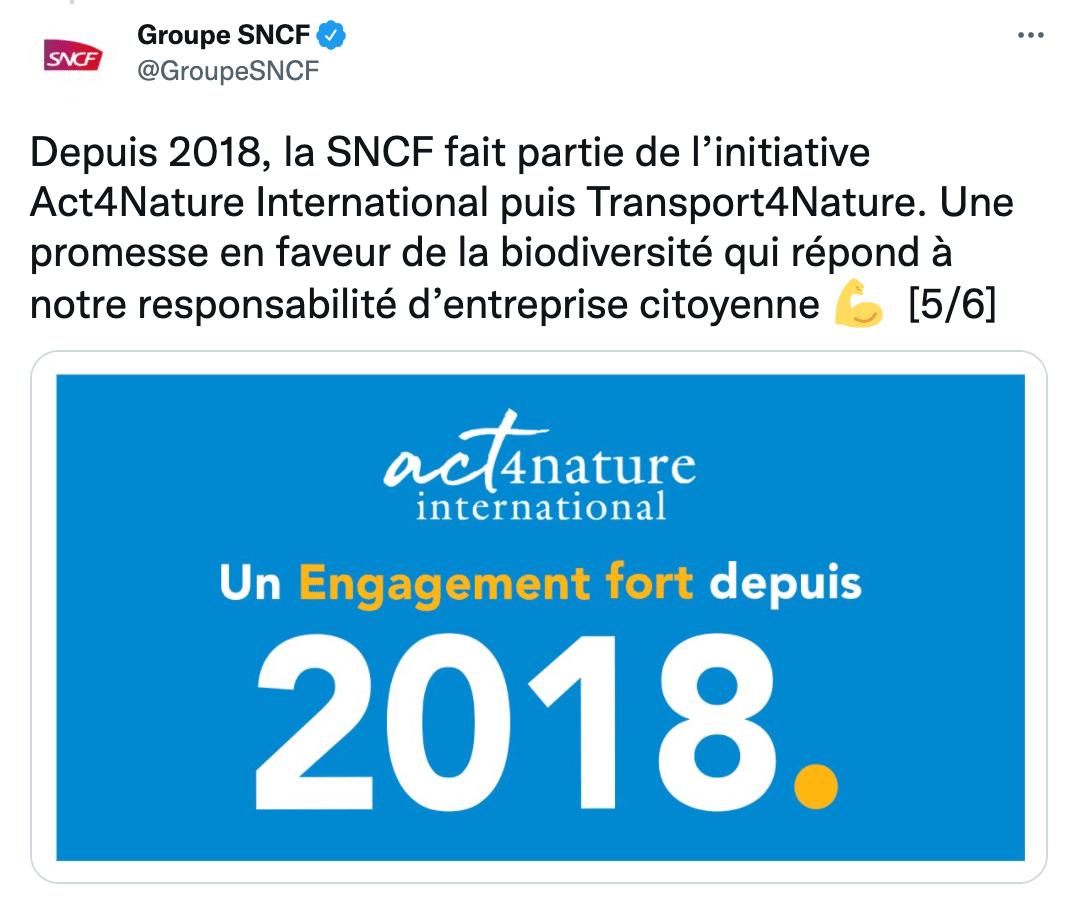Click the [5/6] thread counter
Screen dimensions: 1072x912
[951, 306]
